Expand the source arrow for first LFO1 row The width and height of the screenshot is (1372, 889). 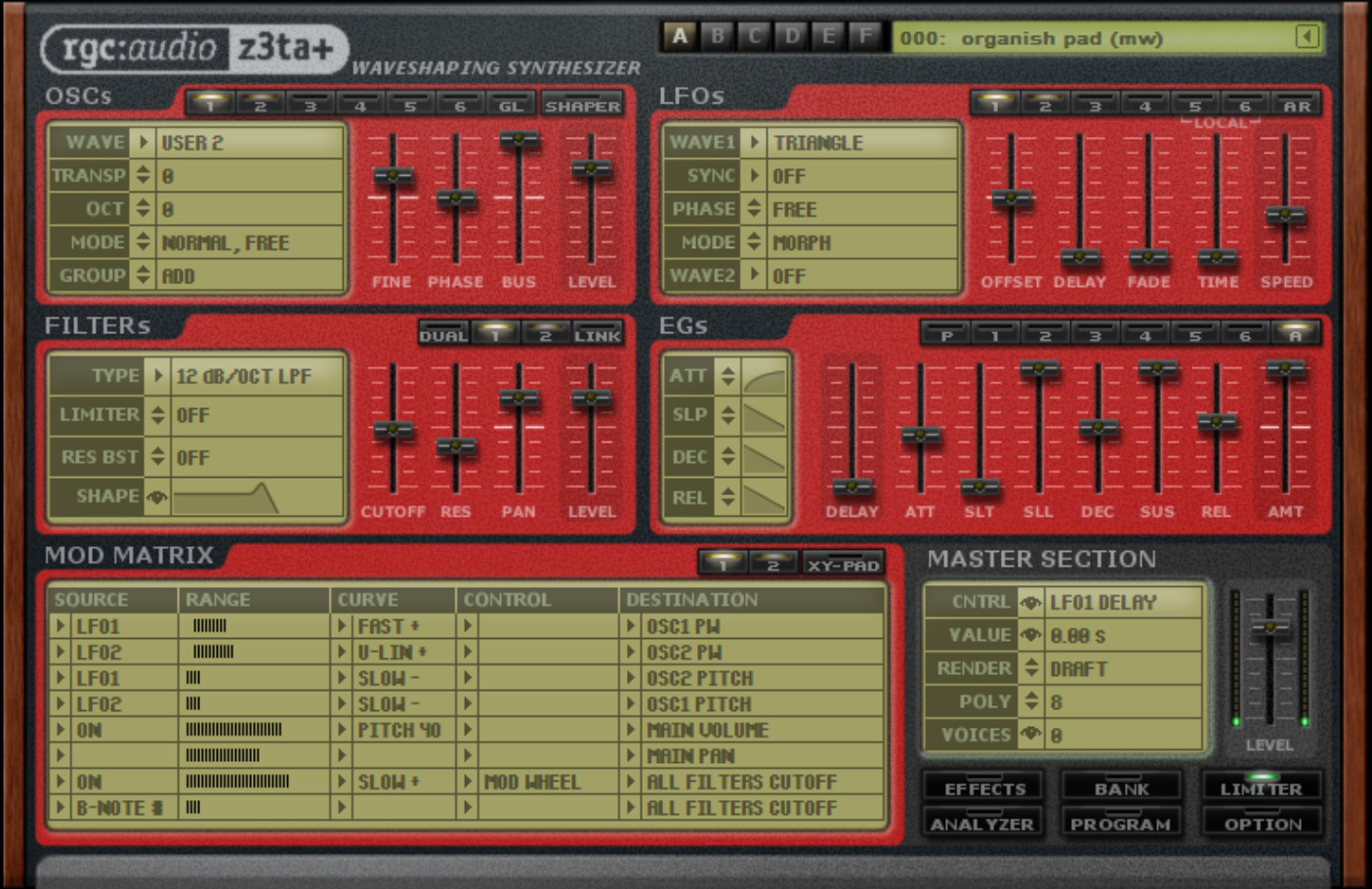[x=61, y=626]
